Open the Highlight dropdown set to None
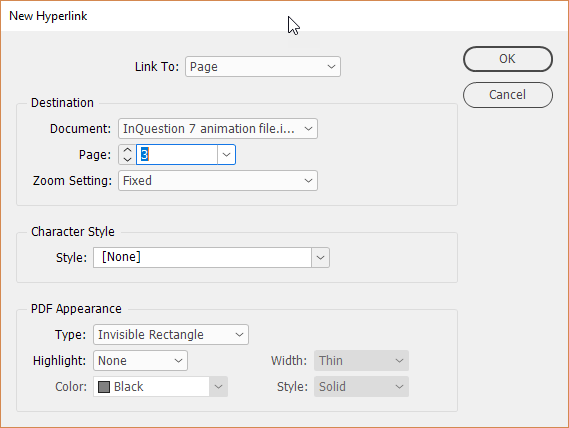 tap(140, 360)
